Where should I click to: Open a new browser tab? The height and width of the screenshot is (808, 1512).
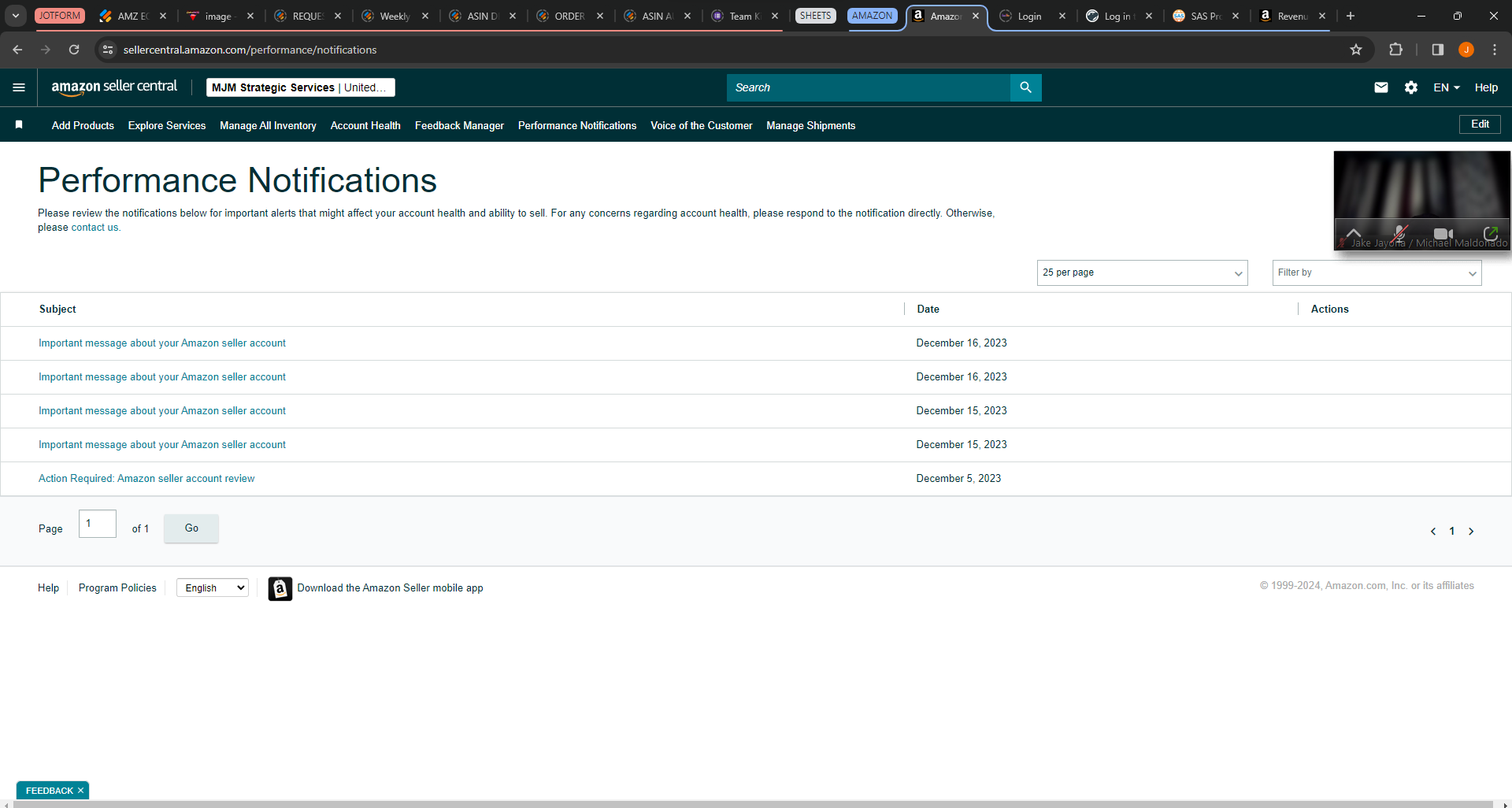coord(1351,16)
